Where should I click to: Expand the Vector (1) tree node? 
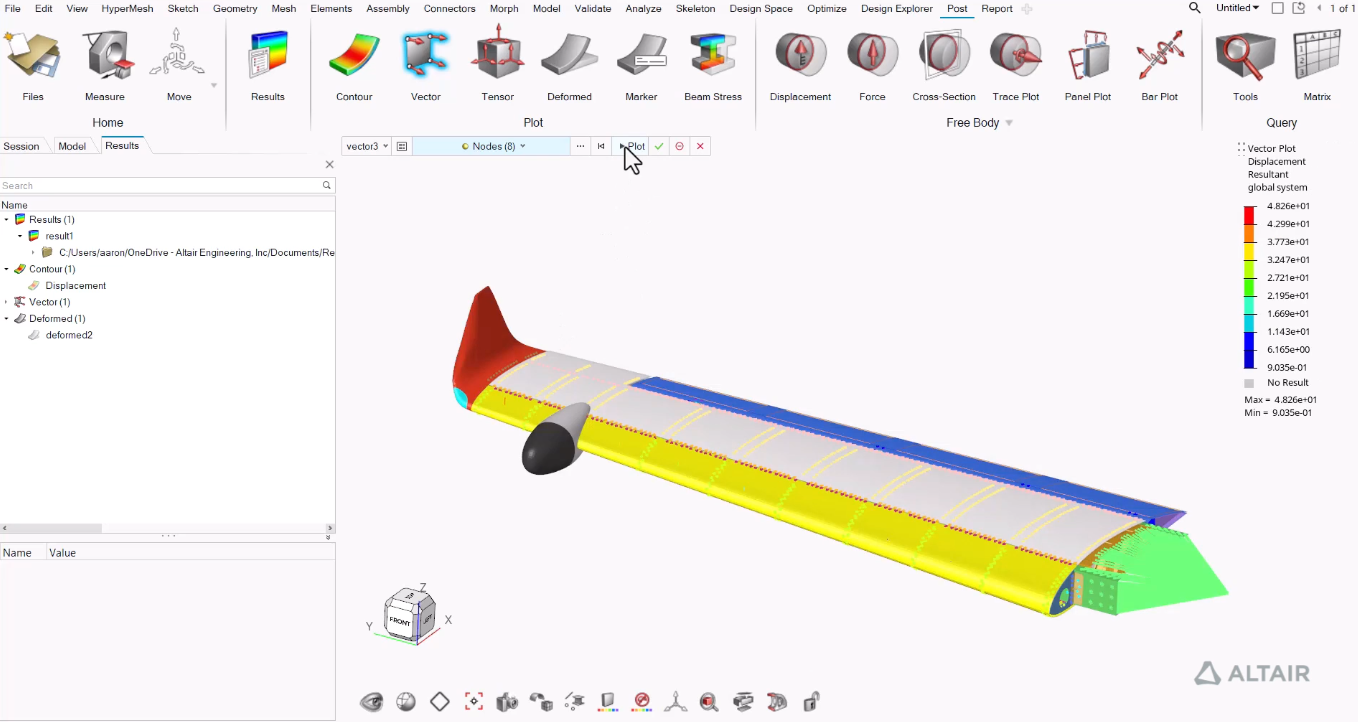(7, 302)
